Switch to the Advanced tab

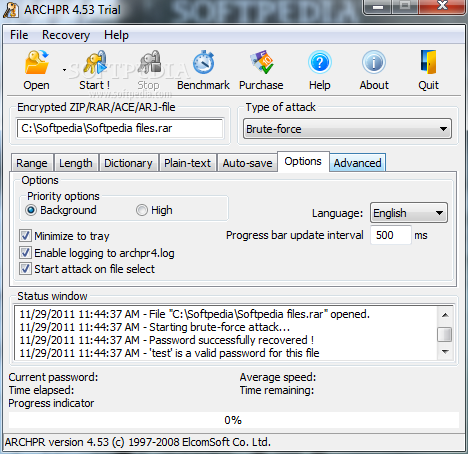(357, 163)
